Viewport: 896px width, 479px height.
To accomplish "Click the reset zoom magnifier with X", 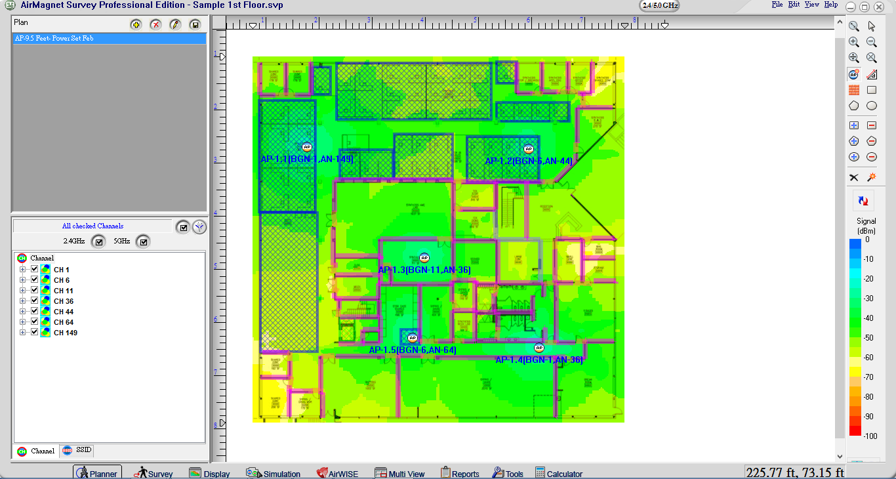I will 871,57.
